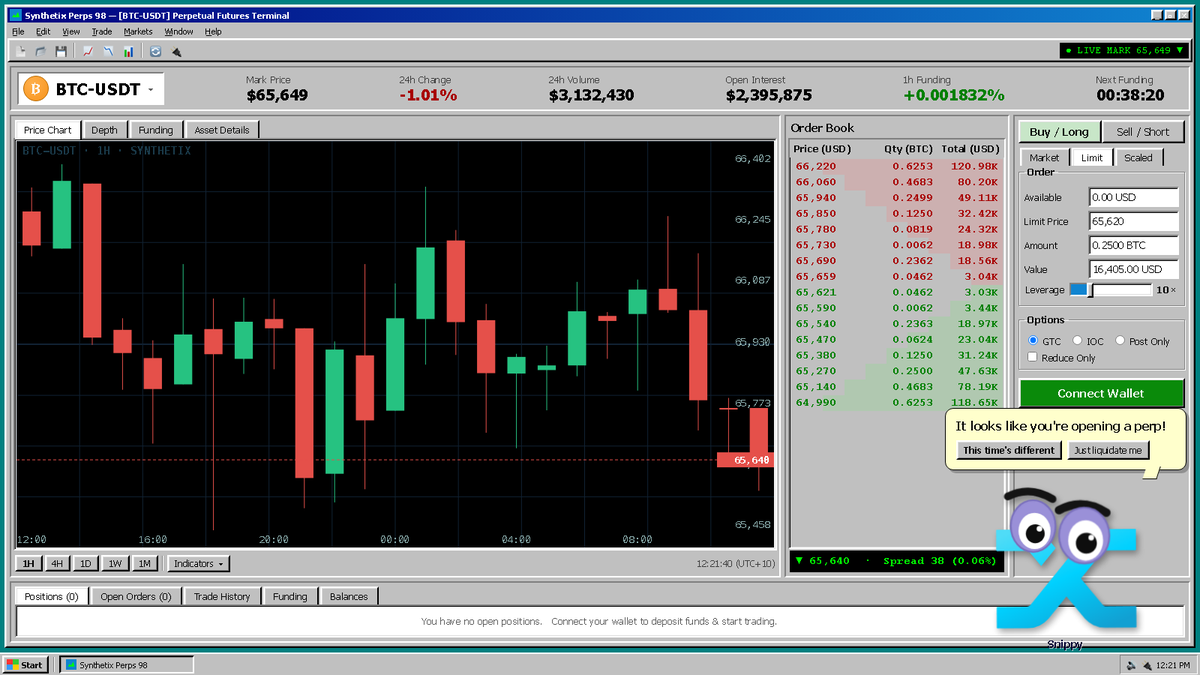Open the View menu

[71, 32]
